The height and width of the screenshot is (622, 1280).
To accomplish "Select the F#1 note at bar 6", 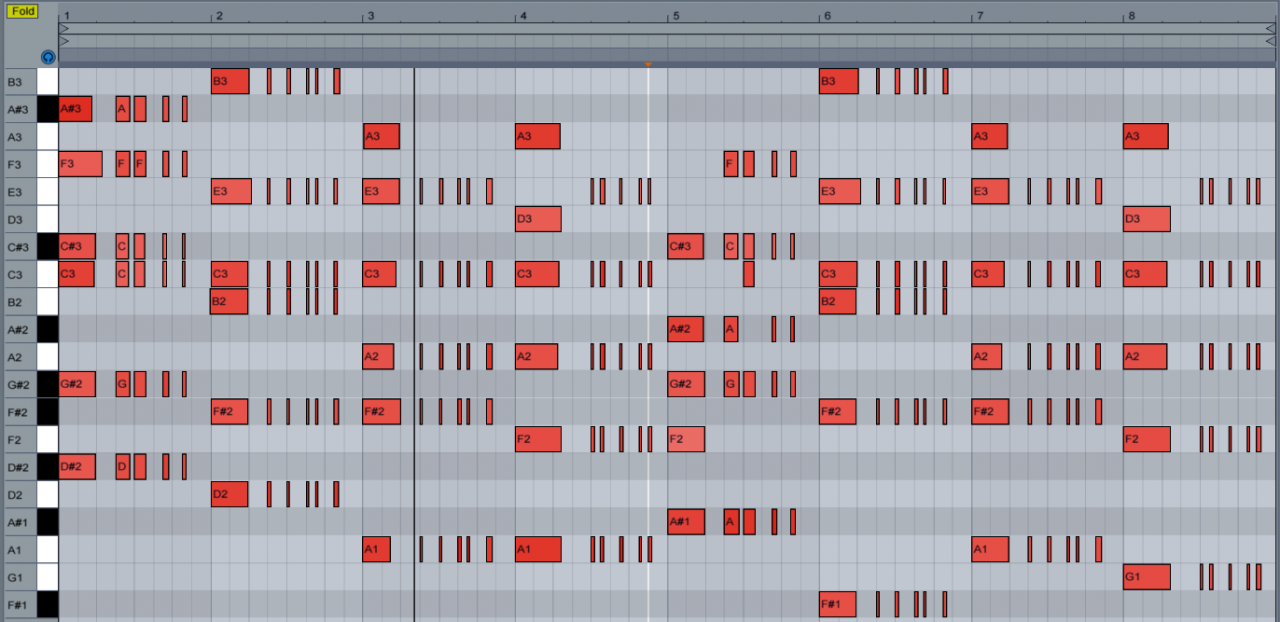I will tap(836, 604).
